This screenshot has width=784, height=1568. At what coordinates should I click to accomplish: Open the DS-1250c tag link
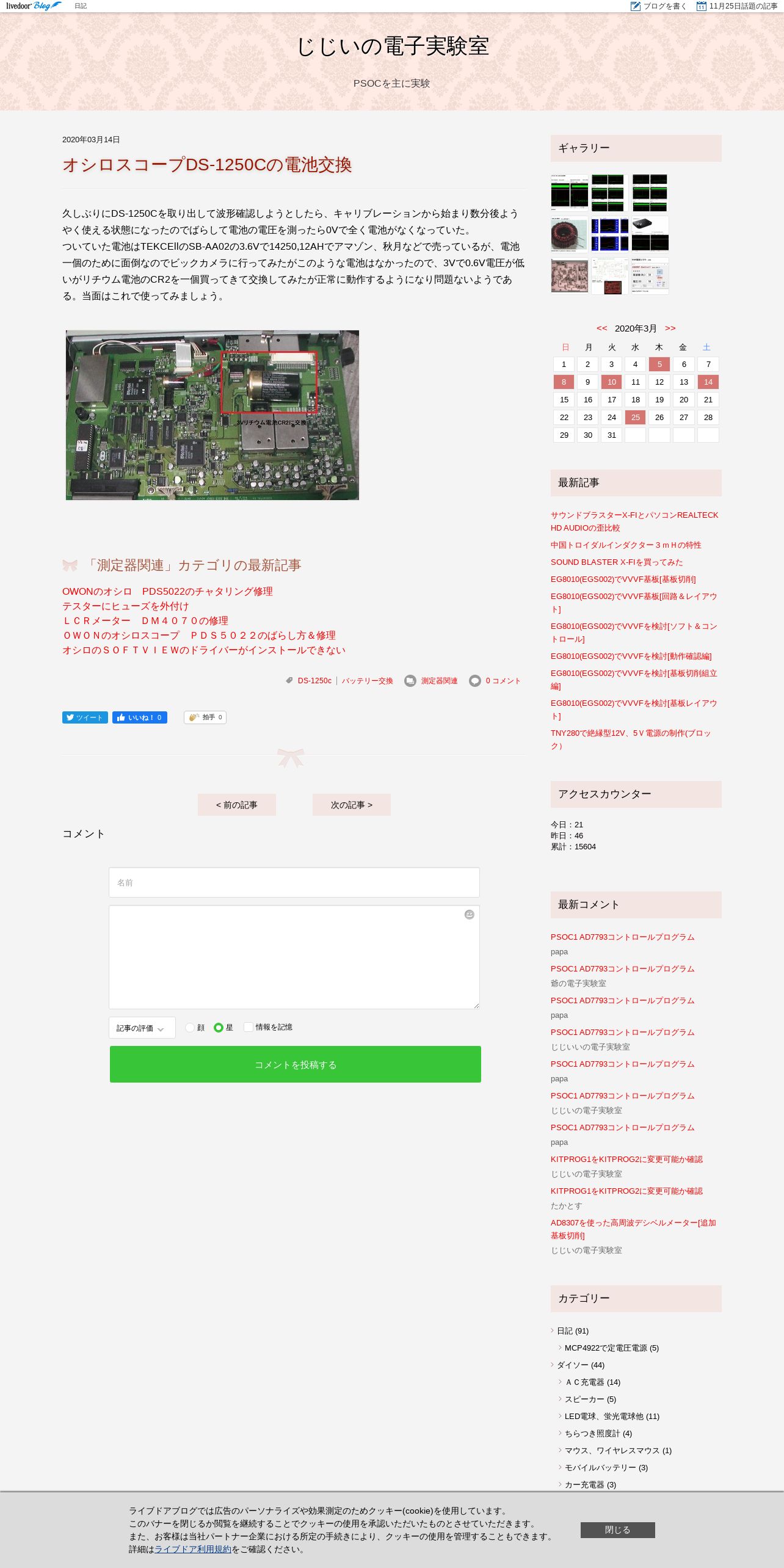(314, 681)
